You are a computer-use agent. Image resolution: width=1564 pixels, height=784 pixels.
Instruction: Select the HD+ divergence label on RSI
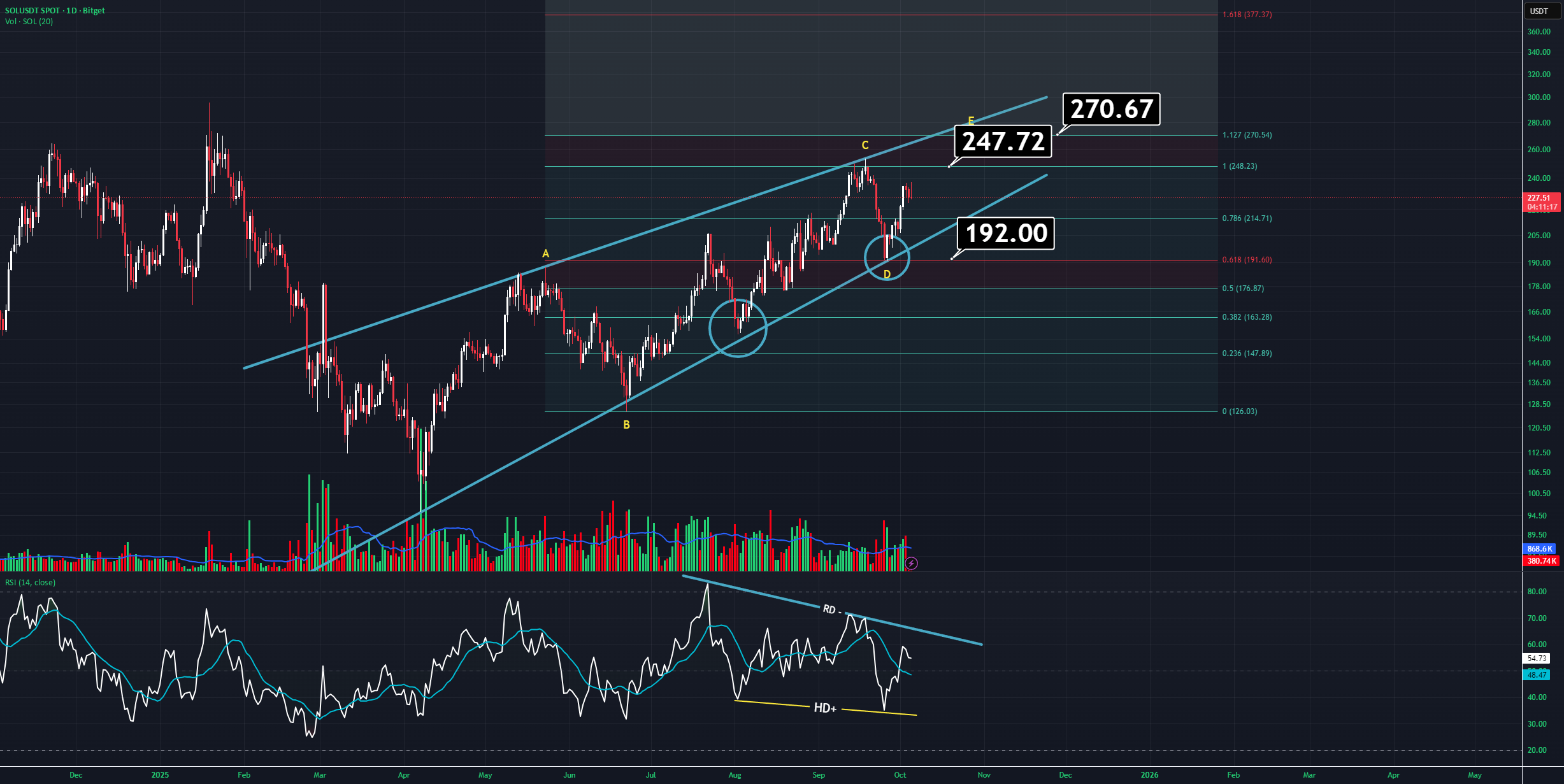(825, 708)
